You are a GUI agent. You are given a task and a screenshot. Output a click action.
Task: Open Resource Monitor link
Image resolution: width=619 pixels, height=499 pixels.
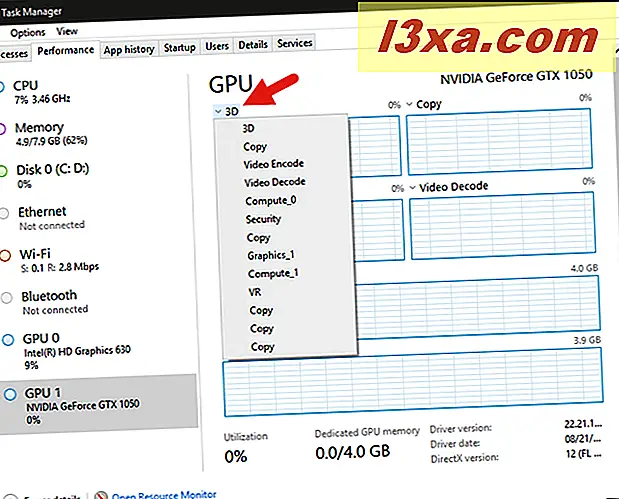point(164,495)
